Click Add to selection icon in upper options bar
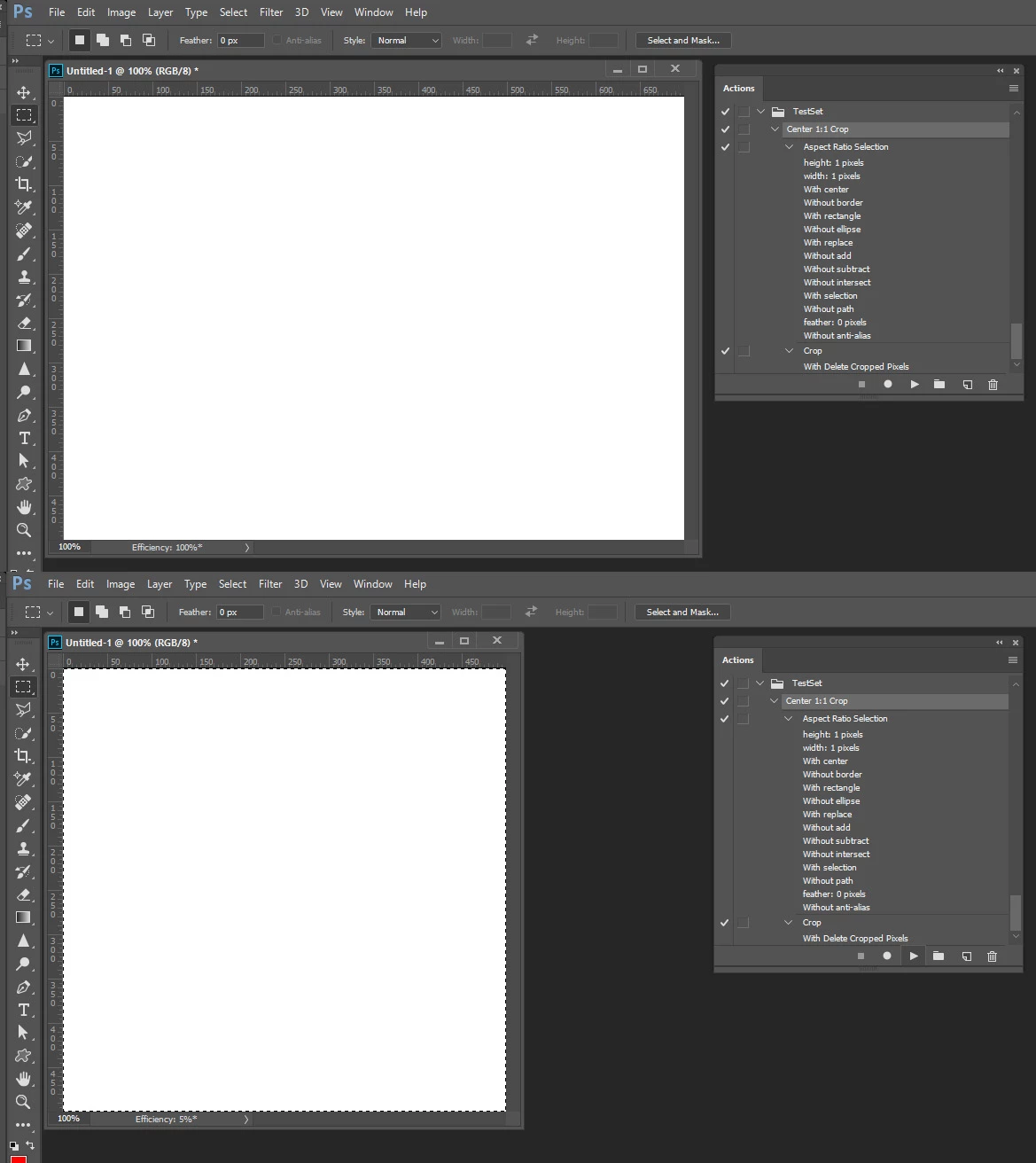The width and height of the screenshot is (1036, 1163). tap(103, 40)
